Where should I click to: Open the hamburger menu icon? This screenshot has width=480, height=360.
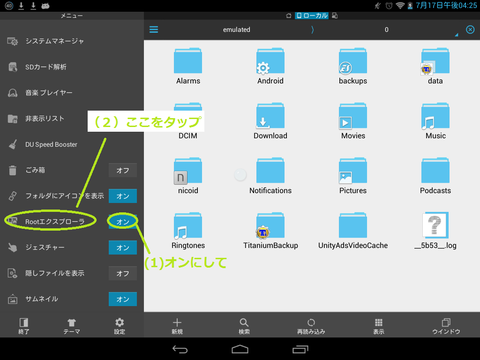(154, 30)
